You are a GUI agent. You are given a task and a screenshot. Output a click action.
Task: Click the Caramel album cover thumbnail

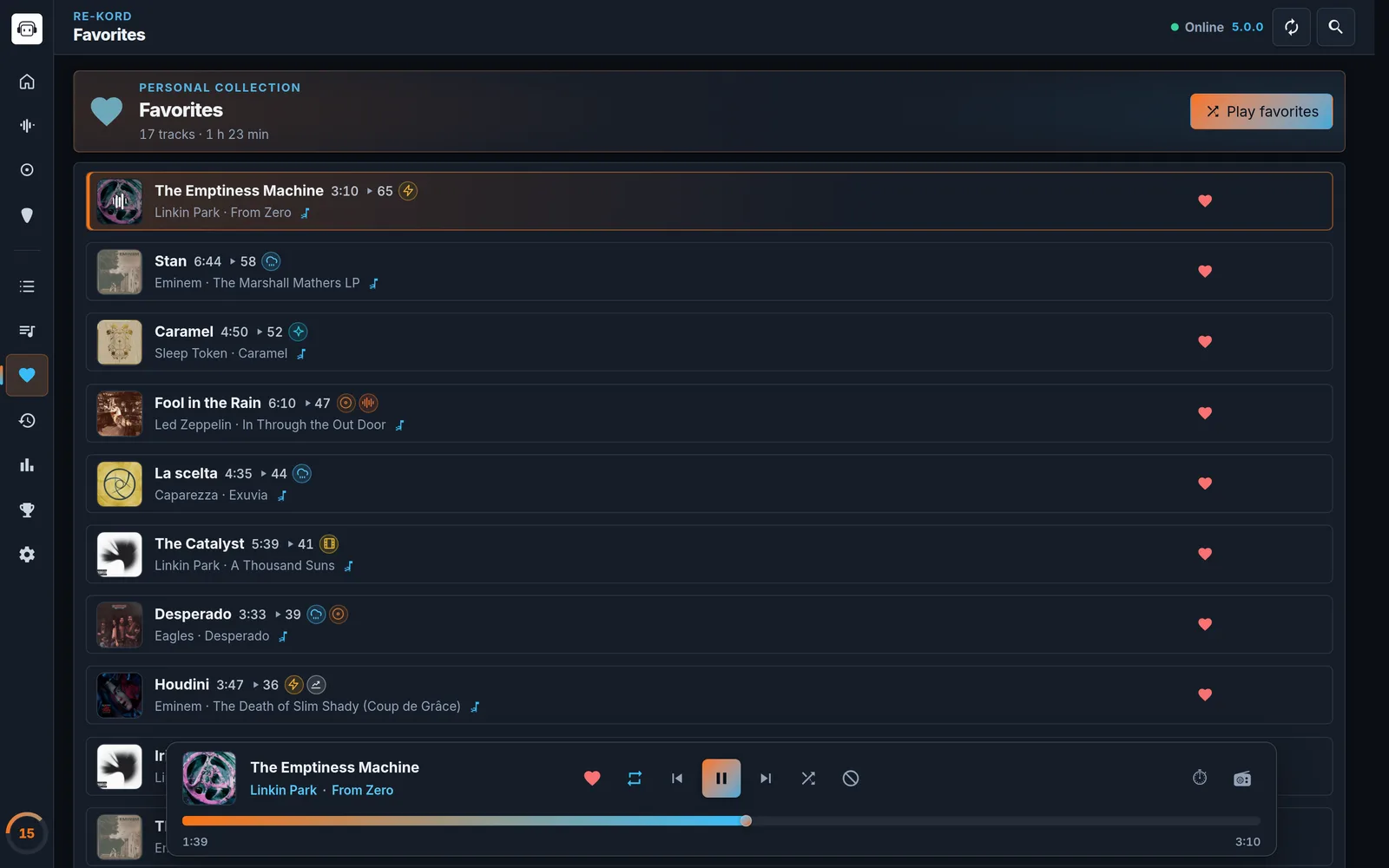tap(120, 342)
